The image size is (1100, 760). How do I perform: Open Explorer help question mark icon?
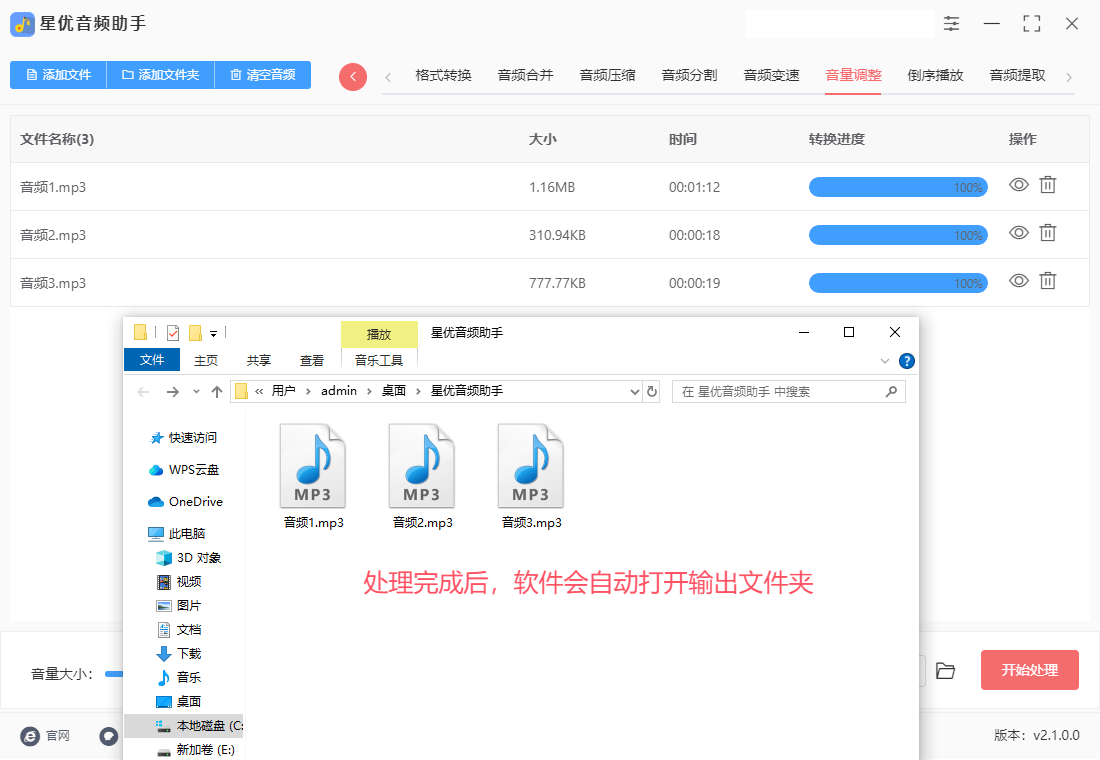[x=906, y=361]
